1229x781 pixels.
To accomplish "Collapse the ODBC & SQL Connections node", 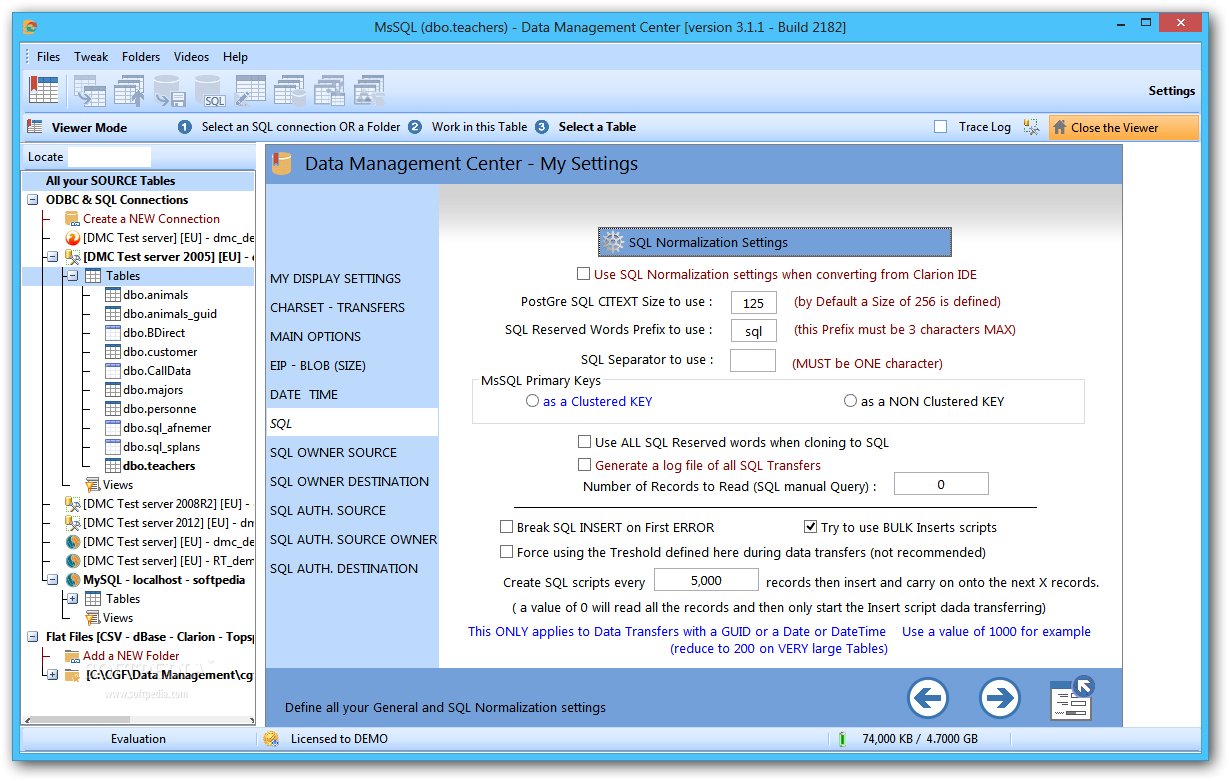I will point(32,200).
